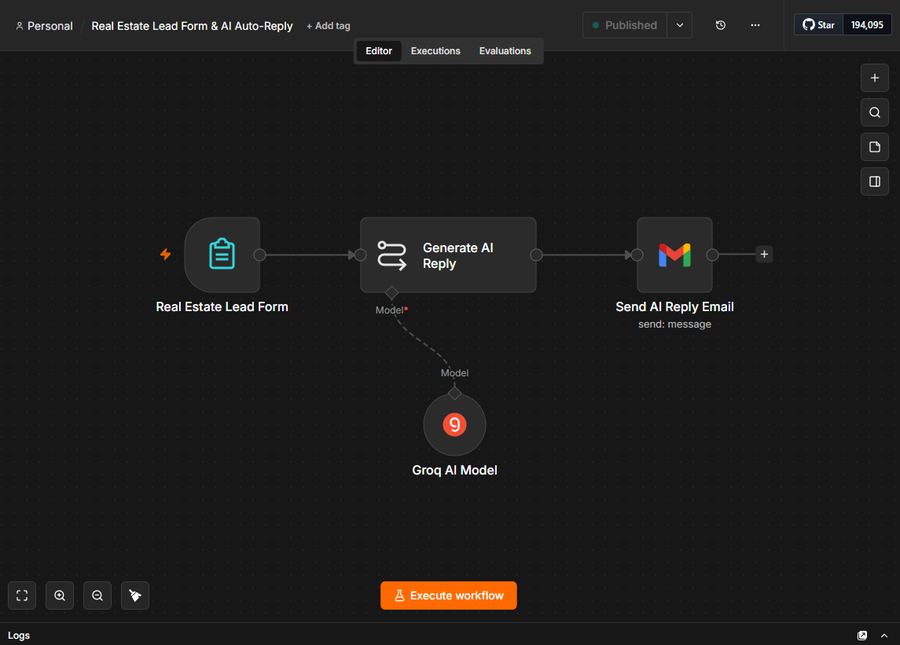This screenshot has width=900, height=645.
Task: Open the canvas search button
Action: pyautogui.click(x=874, y=112)
